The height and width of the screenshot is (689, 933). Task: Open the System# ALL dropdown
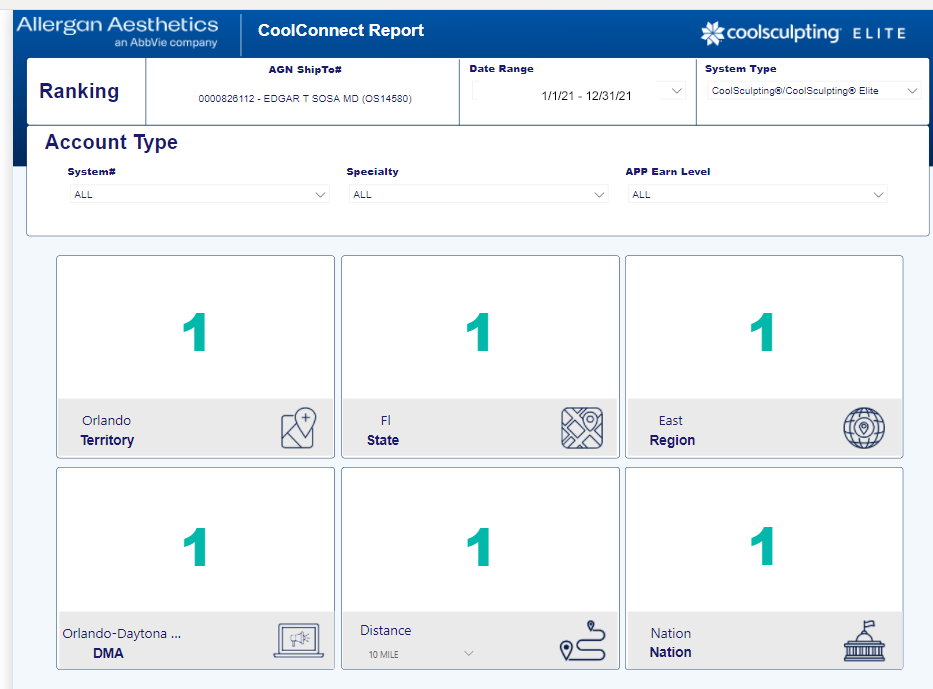[198, 195]
